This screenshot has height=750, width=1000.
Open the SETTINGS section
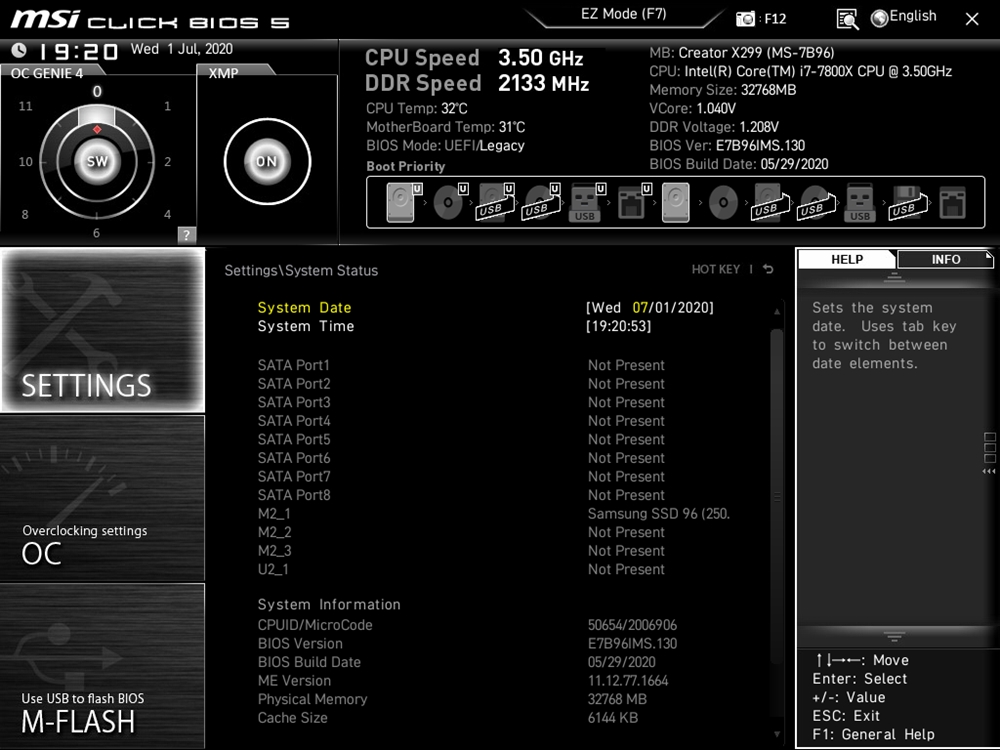click(103, 330)
